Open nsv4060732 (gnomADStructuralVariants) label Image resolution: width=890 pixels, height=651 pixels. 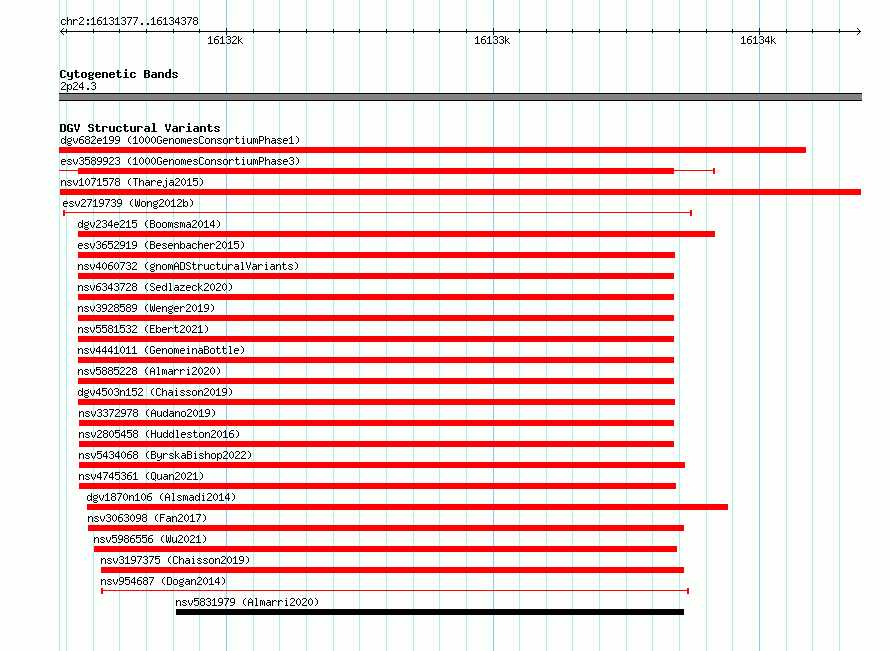point(188,266)
